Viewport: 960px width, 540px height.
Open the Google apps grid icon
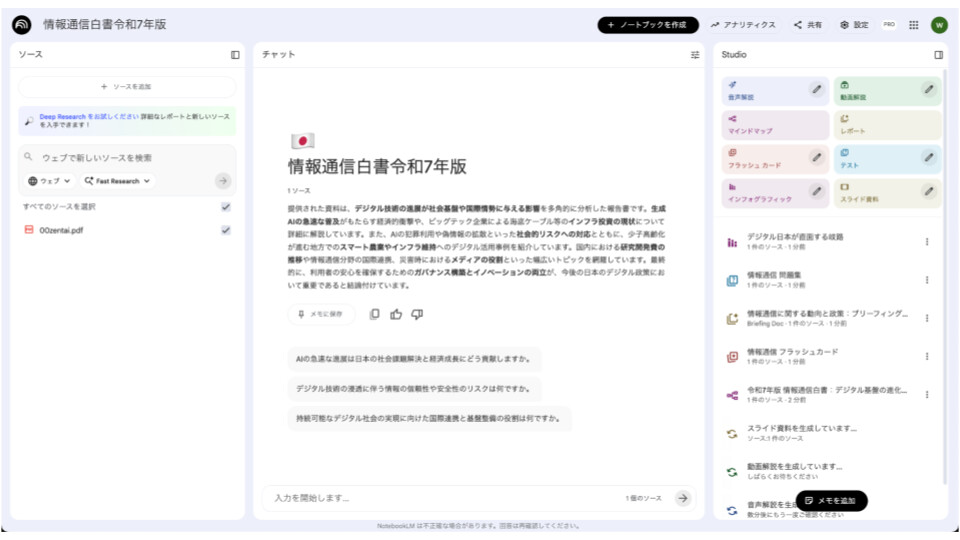click(x=913, y=24)
